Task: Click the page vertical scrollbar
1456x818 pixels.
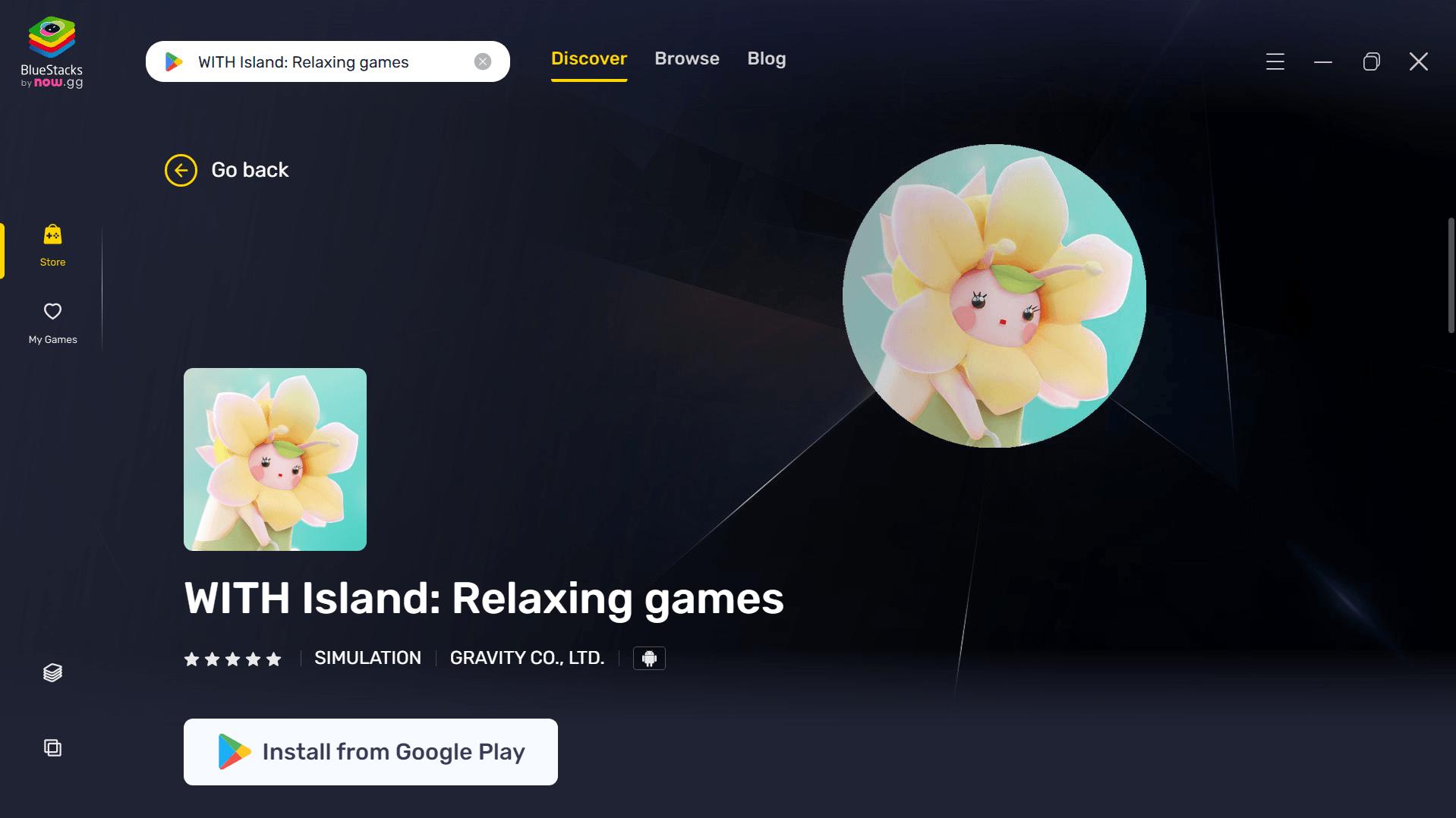Action: click(1451, 275)
